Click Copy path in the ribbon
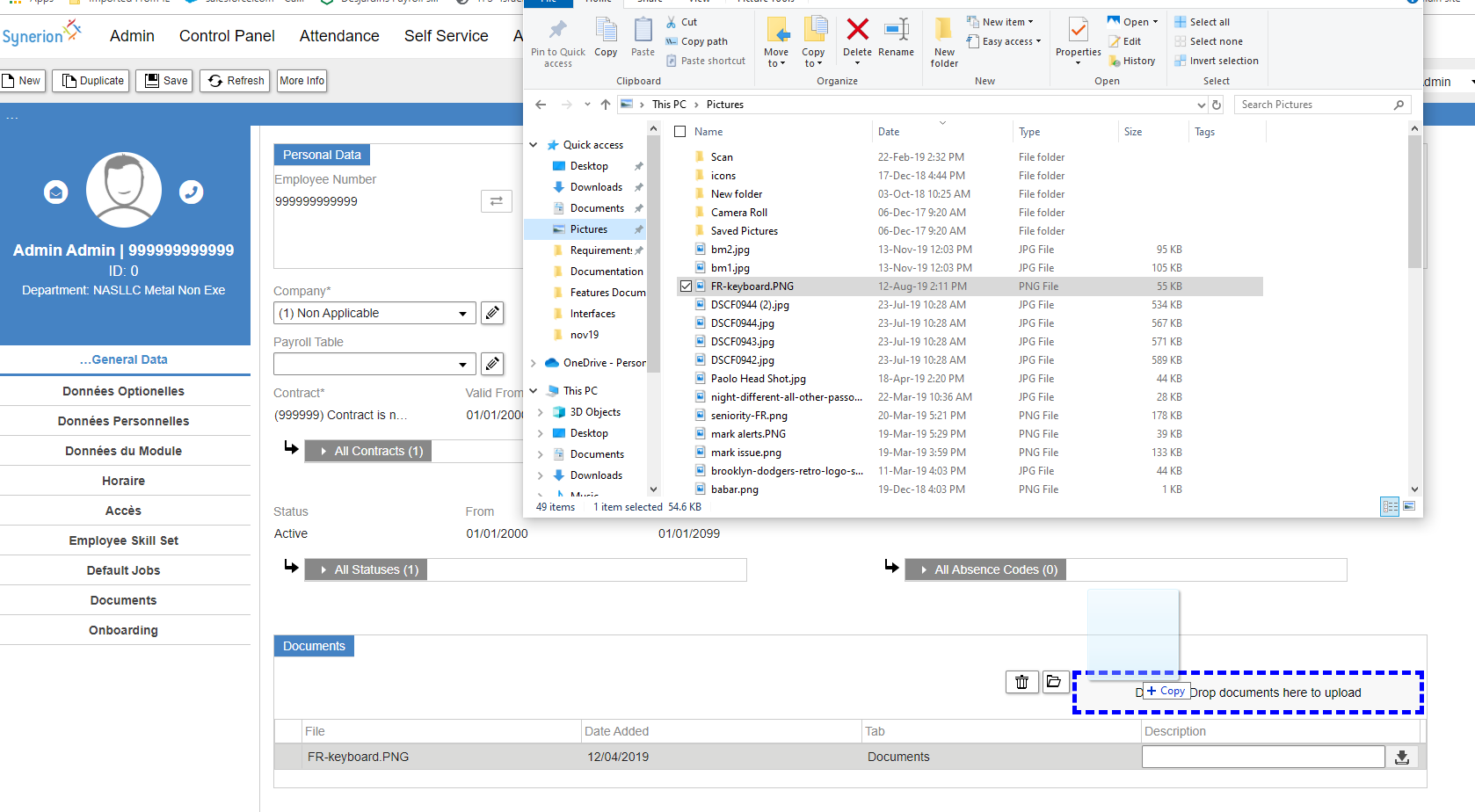The height and width of the screenshot is (812, 1475). [x=696, y=41]
